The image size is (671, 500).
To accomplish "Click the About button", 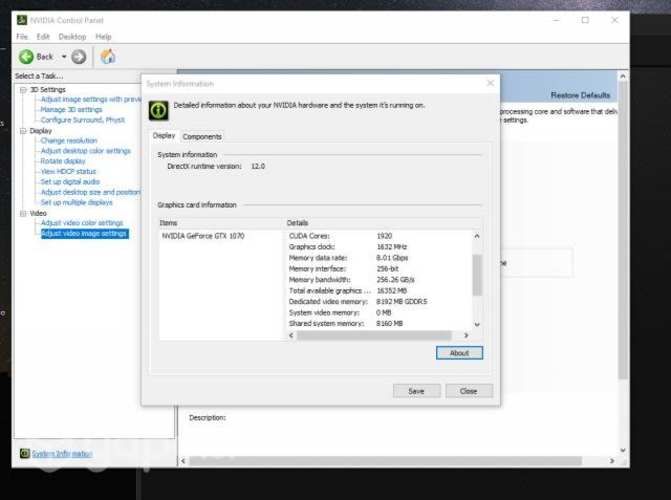I will click(459, 353).
